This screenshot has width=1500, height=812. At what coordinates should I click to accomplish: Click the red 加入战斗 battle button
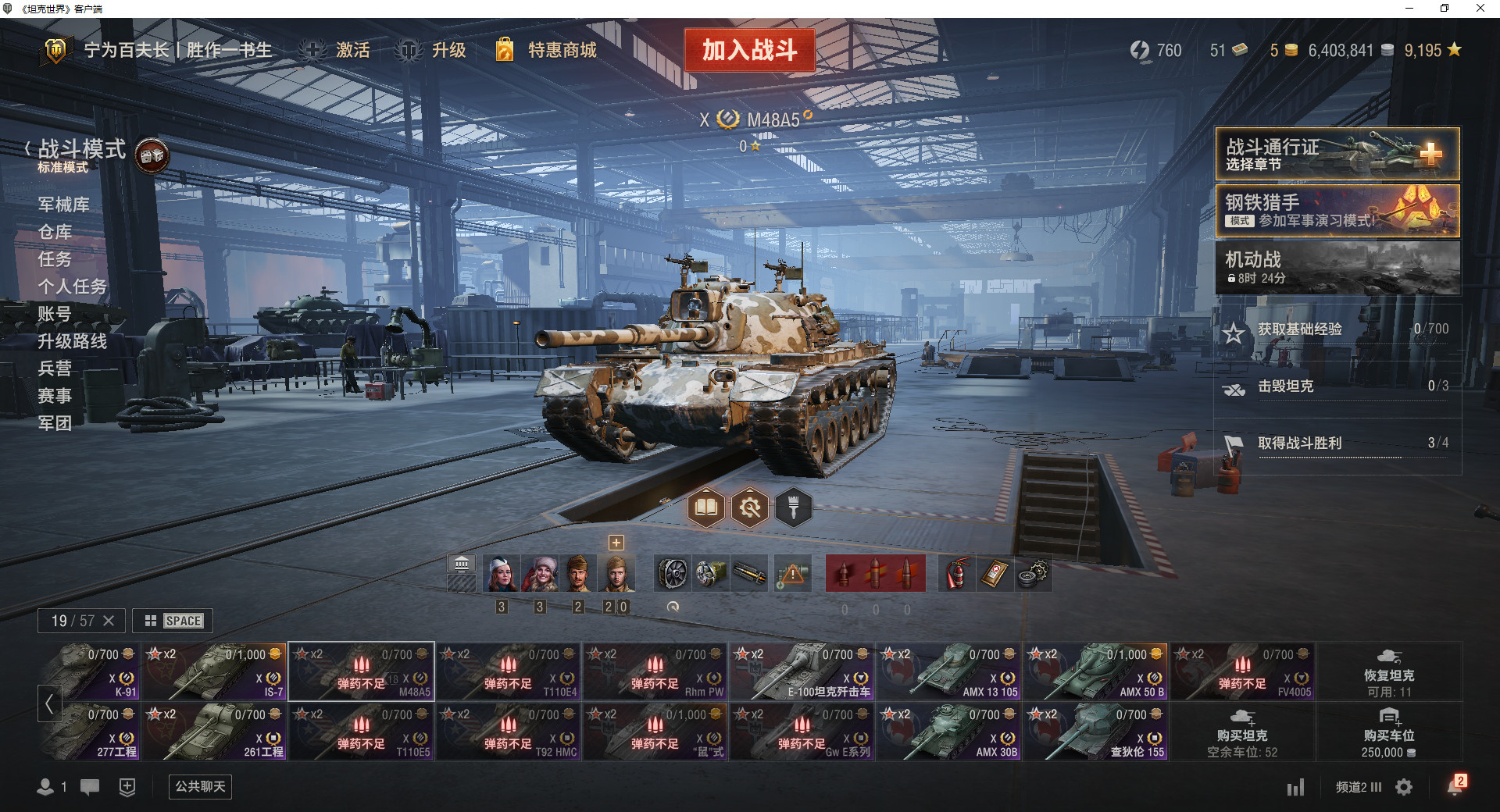click(x=750, y=51)
